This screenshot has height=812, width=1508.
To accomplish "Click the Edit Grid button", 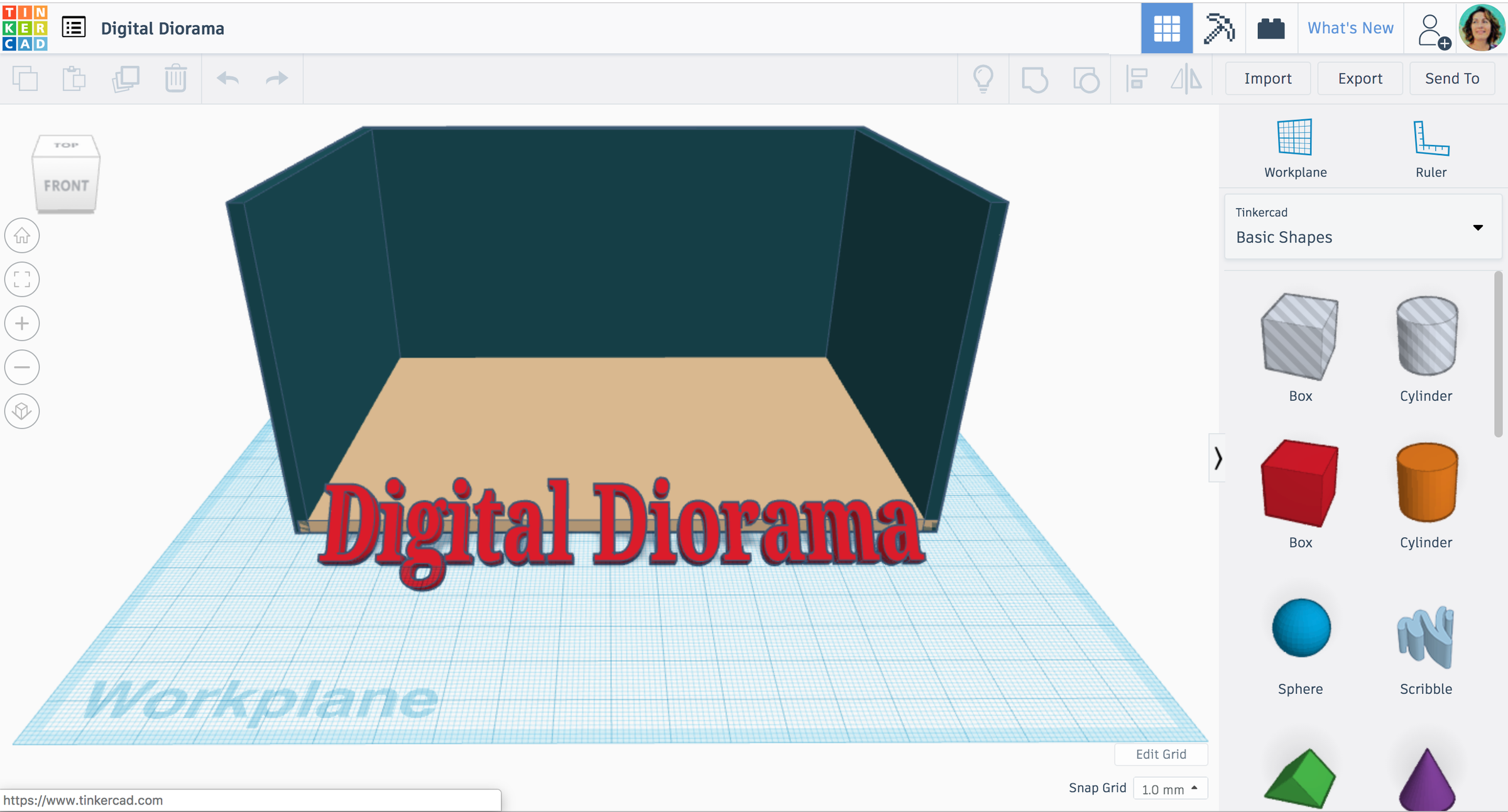I will point(1160,754).
